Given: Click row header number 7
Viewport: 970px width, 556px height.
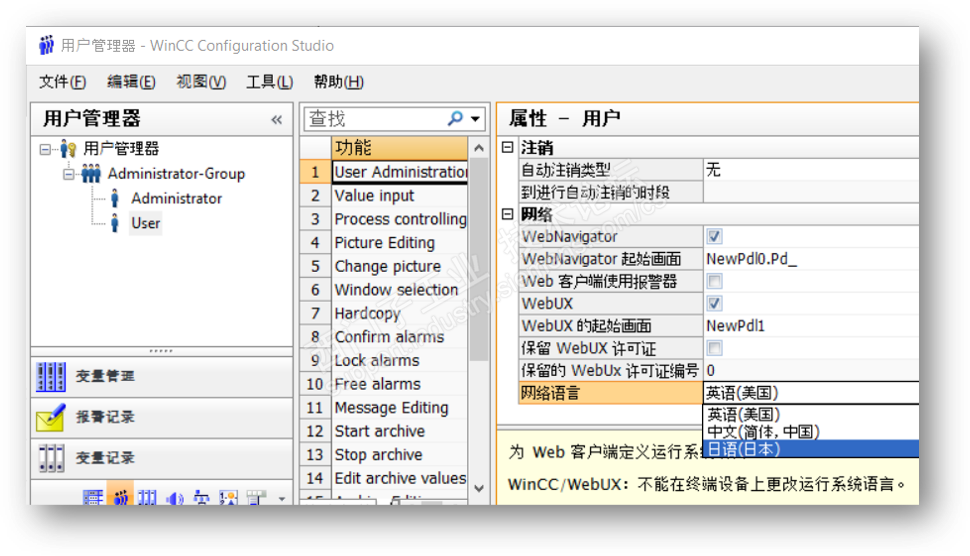Looking at the screenshot, I should (315, 314).
